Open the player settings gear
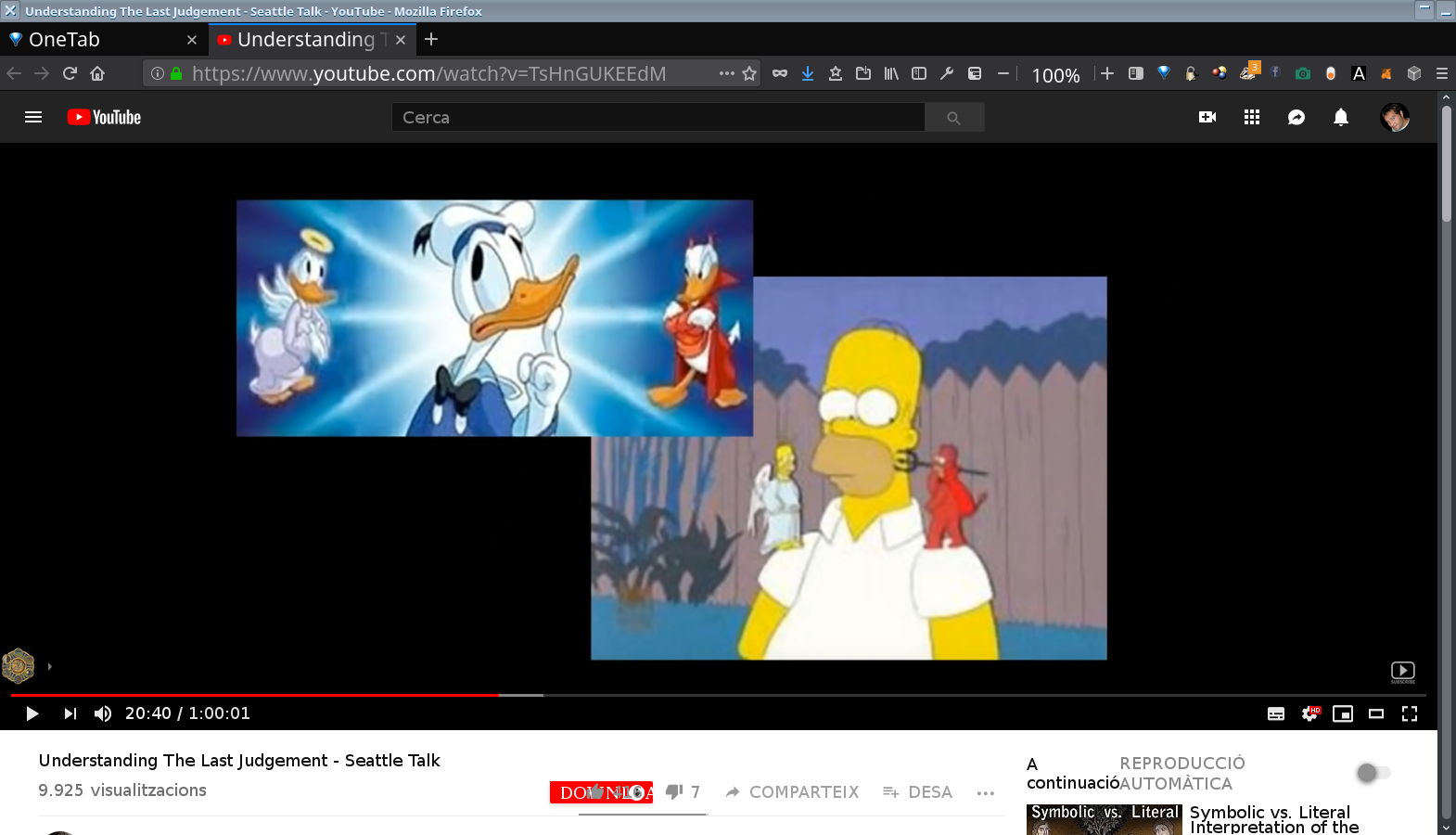This screenshot has height=835, width=1456. tap(1309, 713)
